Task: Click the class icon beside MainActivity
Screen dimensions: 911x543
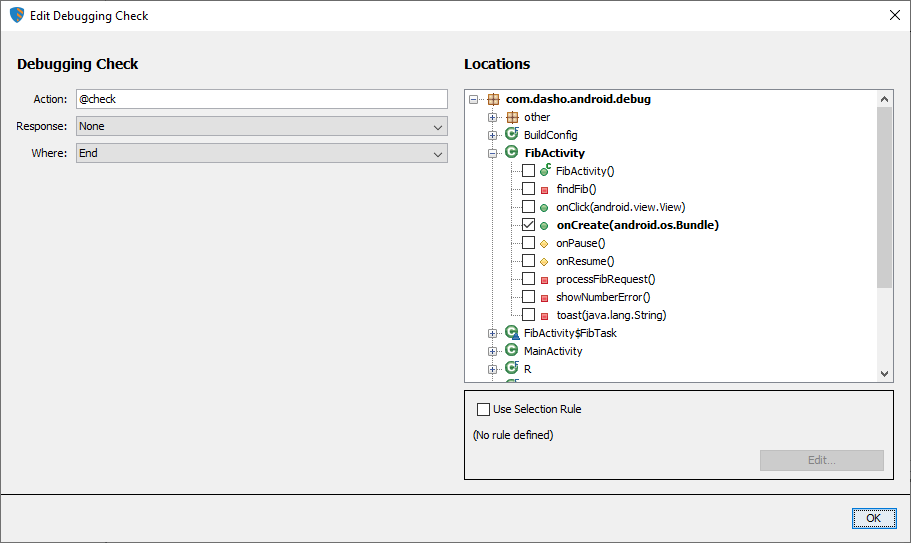Action: pos(511,350)
